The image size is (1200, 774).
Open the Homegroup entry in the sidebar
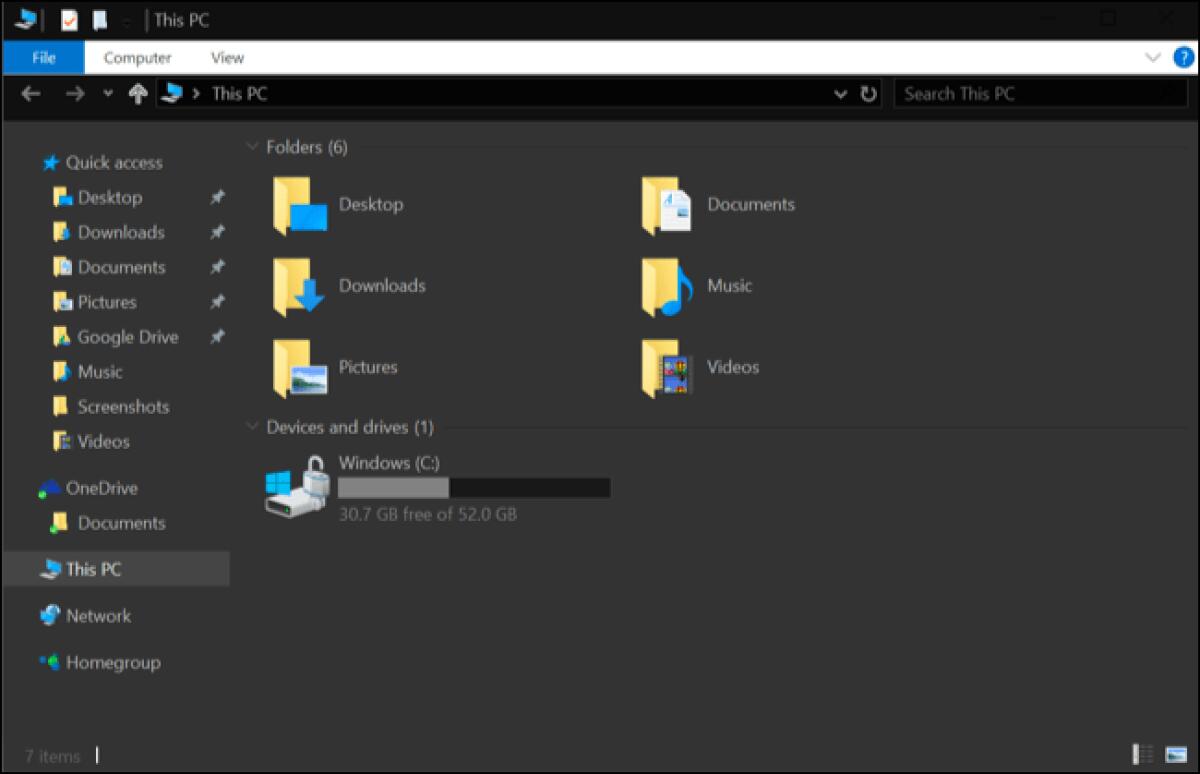click(113, 662)
